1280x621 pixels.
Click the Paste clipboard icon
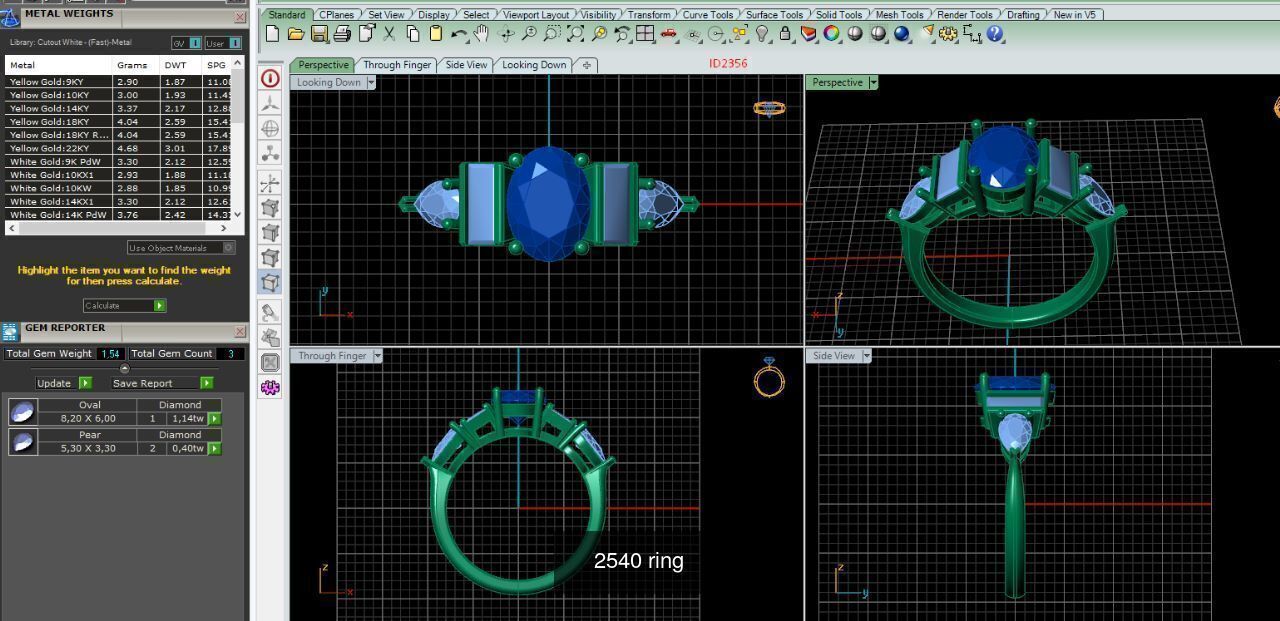click(x=435, y=34)
